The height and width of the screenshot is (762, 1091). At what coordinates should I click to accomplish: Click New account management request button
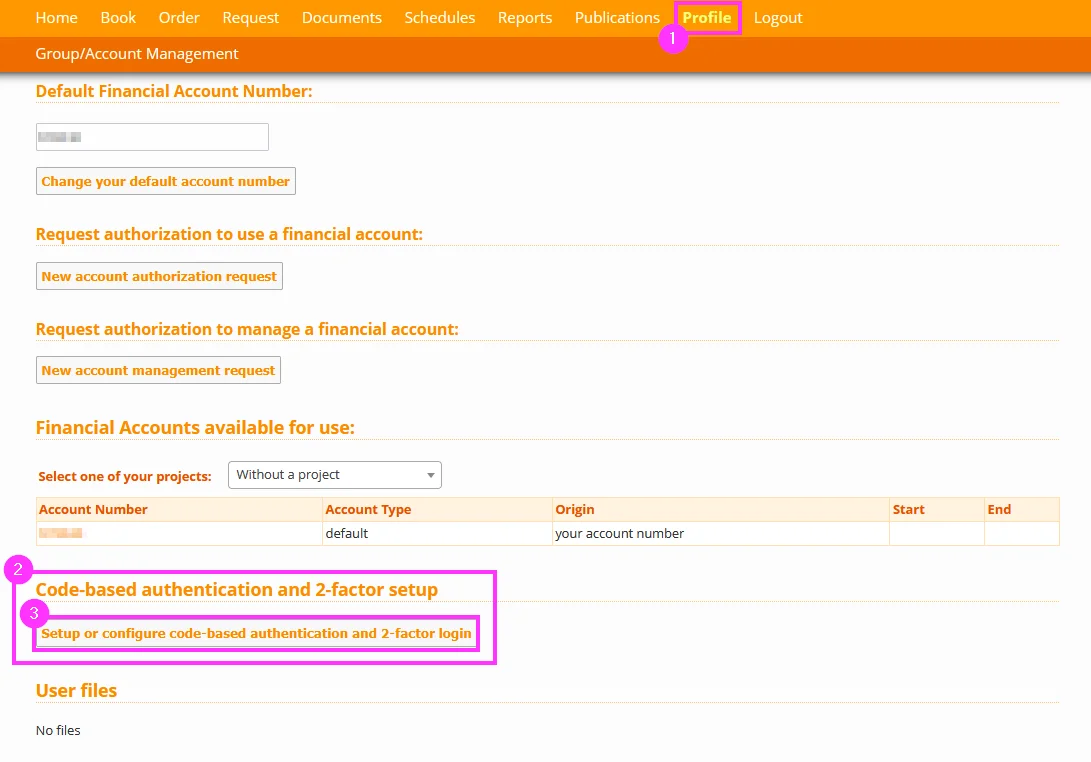tap(158, 371)
